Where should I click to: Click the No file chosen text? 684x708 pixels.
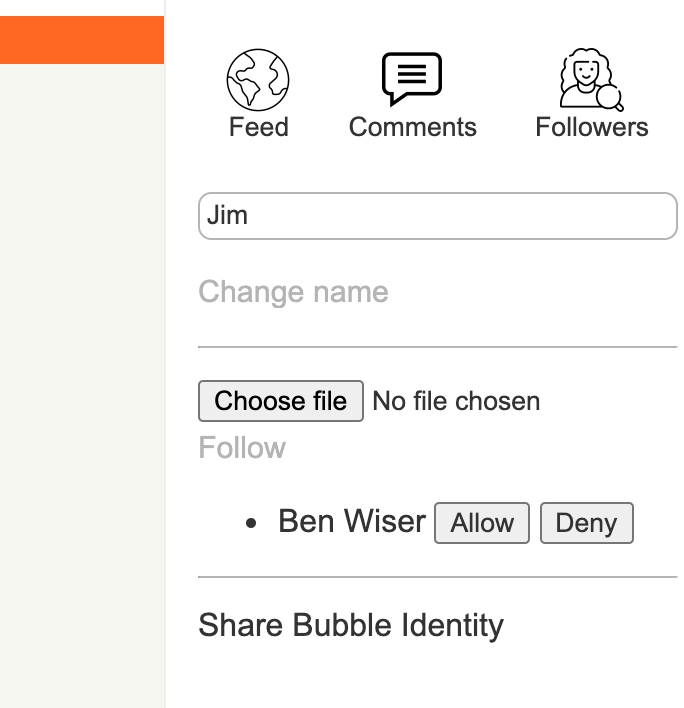456,401
